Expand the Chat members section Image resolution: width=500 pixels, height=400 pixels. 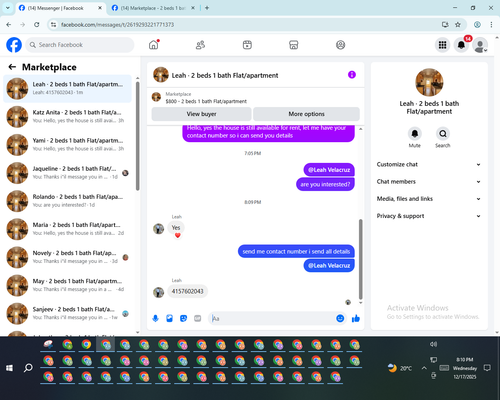[x=429, y=182]
